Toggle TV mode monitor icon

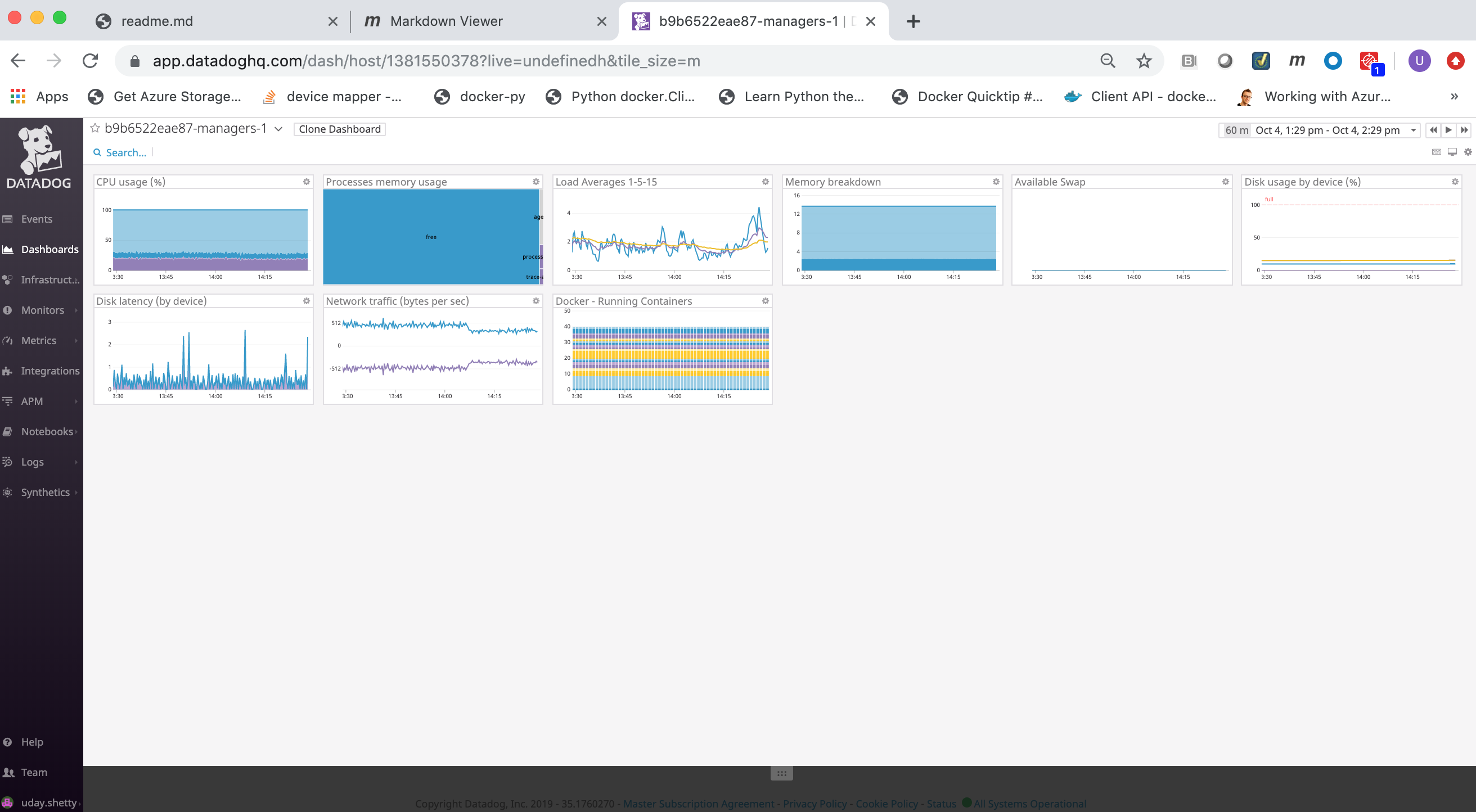tap(1452, 152)
